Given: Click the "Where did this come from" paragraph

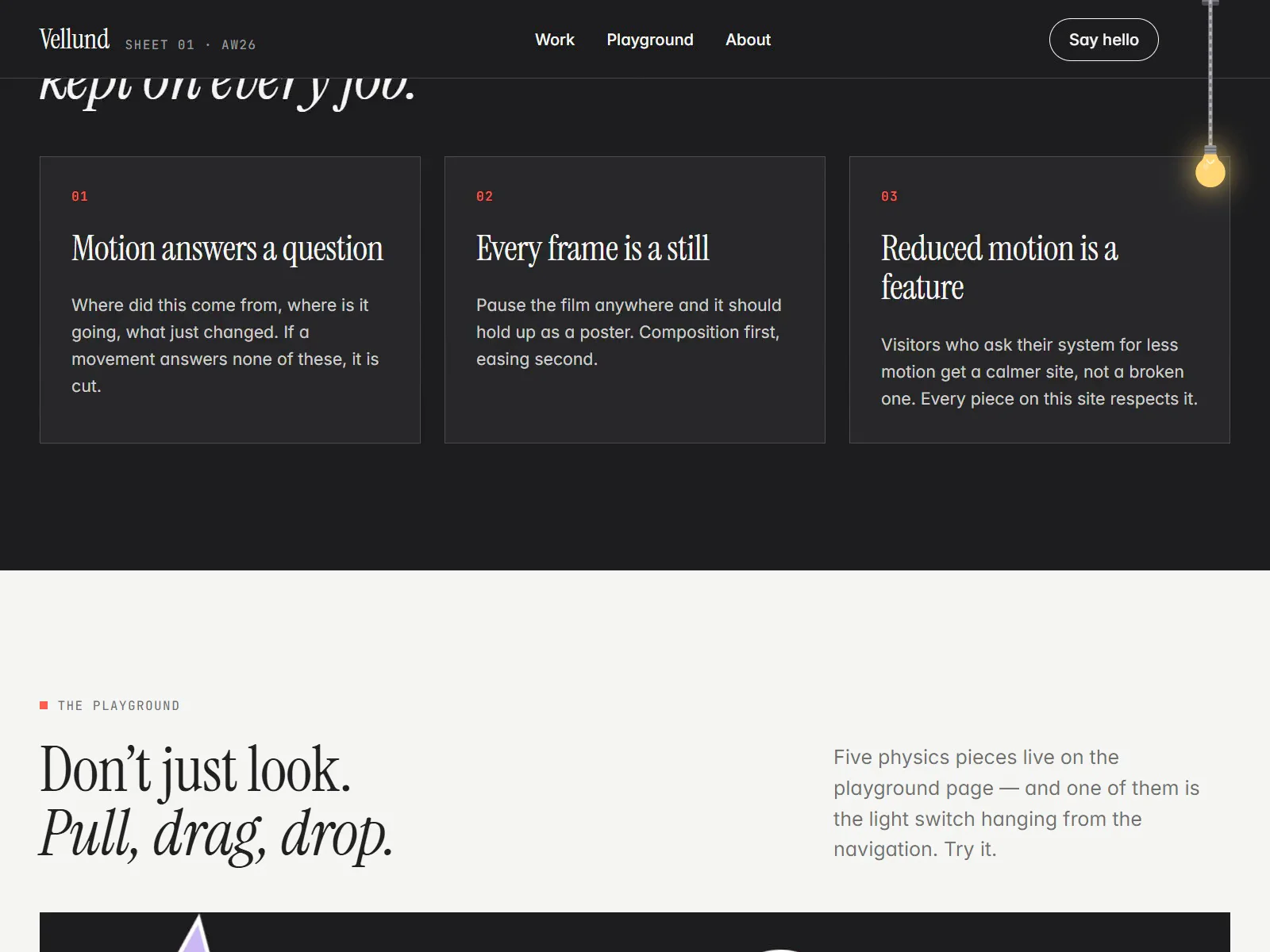Looking at the screenshot, I should [x=225, y=346].
